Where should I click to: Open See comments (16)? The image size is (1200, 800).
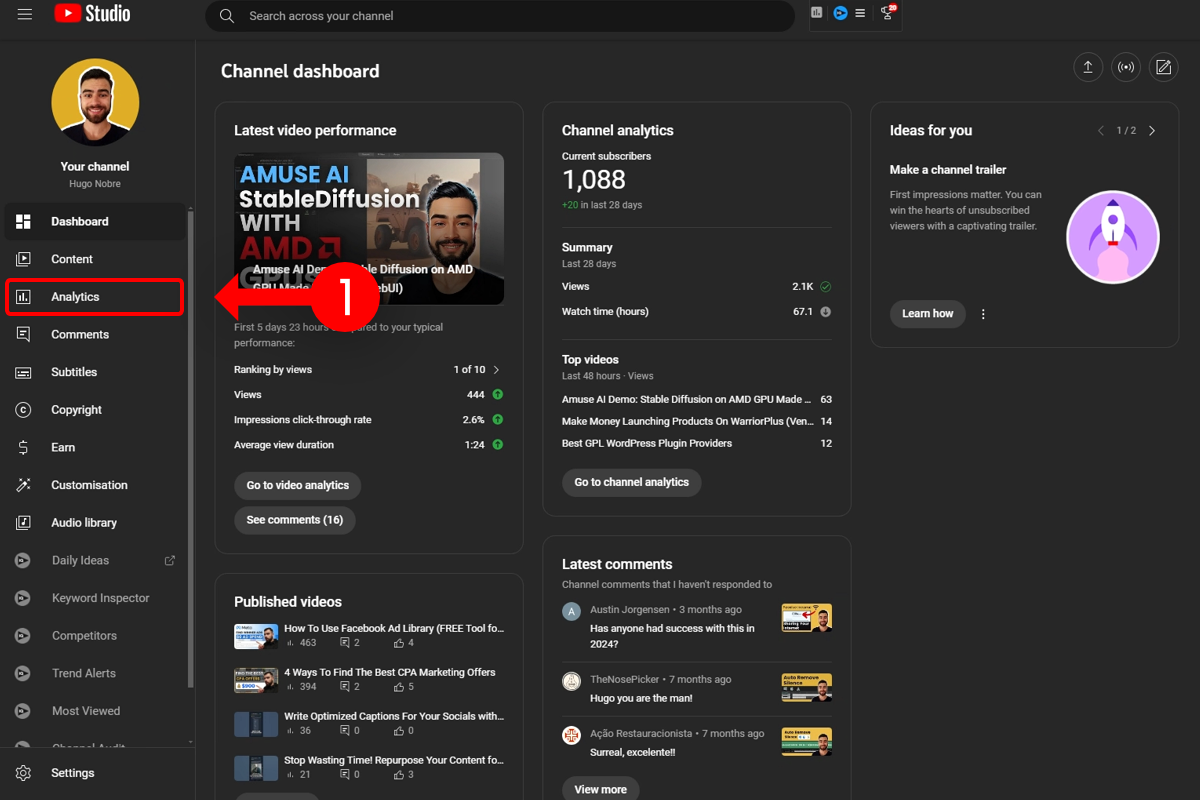[x=295, y=520]
